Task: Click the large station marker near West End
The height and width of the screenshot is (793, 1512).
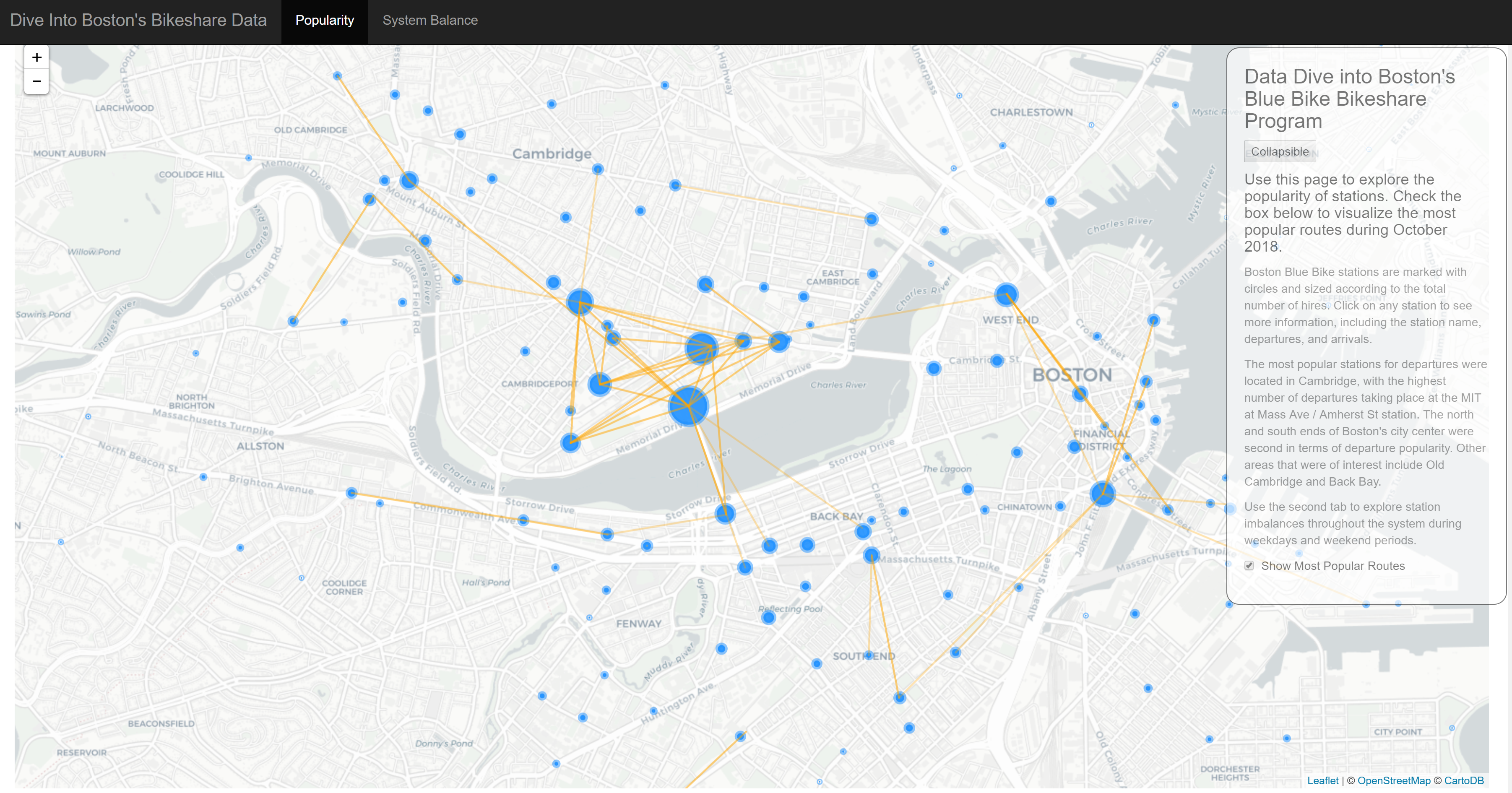Action: coord(1006,295)
